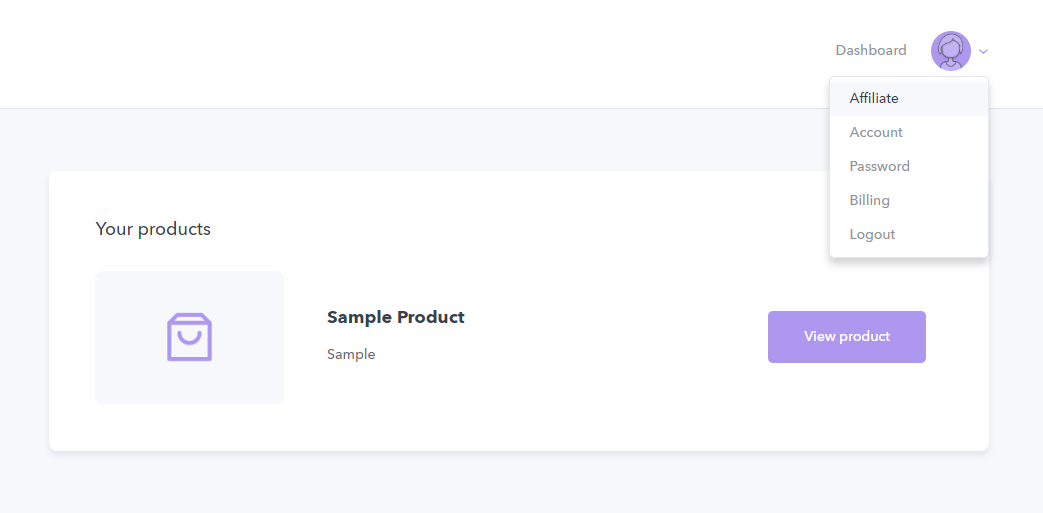Choose Account in the dropdown menu

pyautogui.click(x=876, y=132)
